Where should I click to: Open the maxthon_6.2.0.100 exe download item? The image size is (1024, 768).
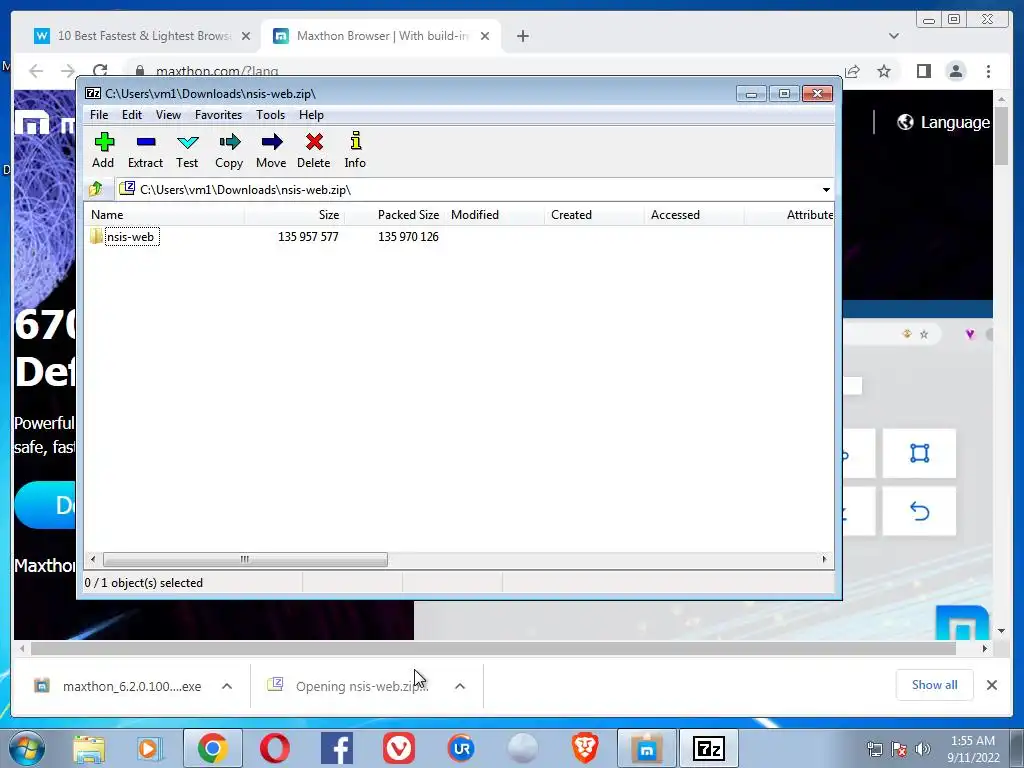tap(118, 686)
